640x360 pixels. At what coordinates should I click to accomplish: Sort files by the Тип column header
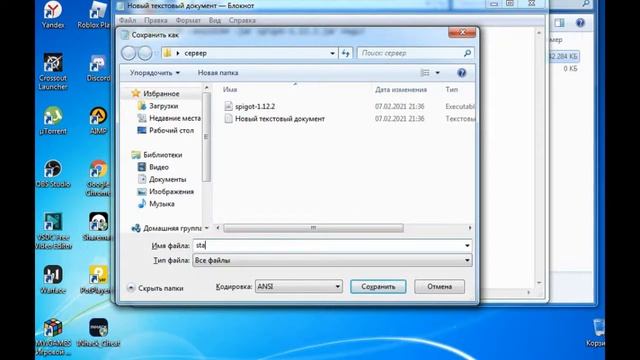(451, 89)
